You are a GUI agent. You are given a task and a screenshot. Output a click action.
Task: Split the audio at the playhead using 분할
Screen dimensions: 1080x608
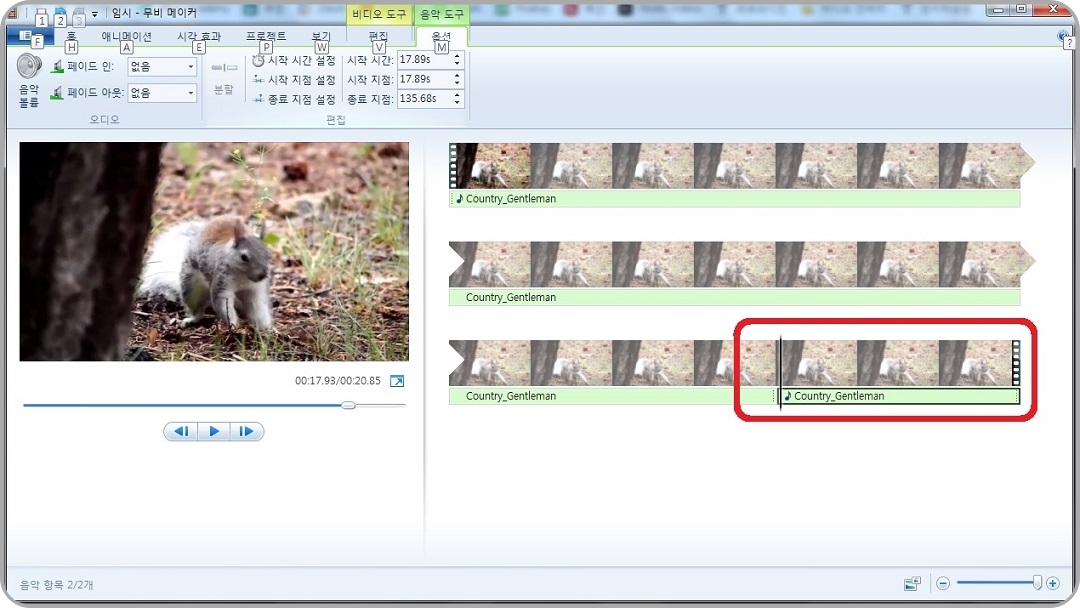223,80
